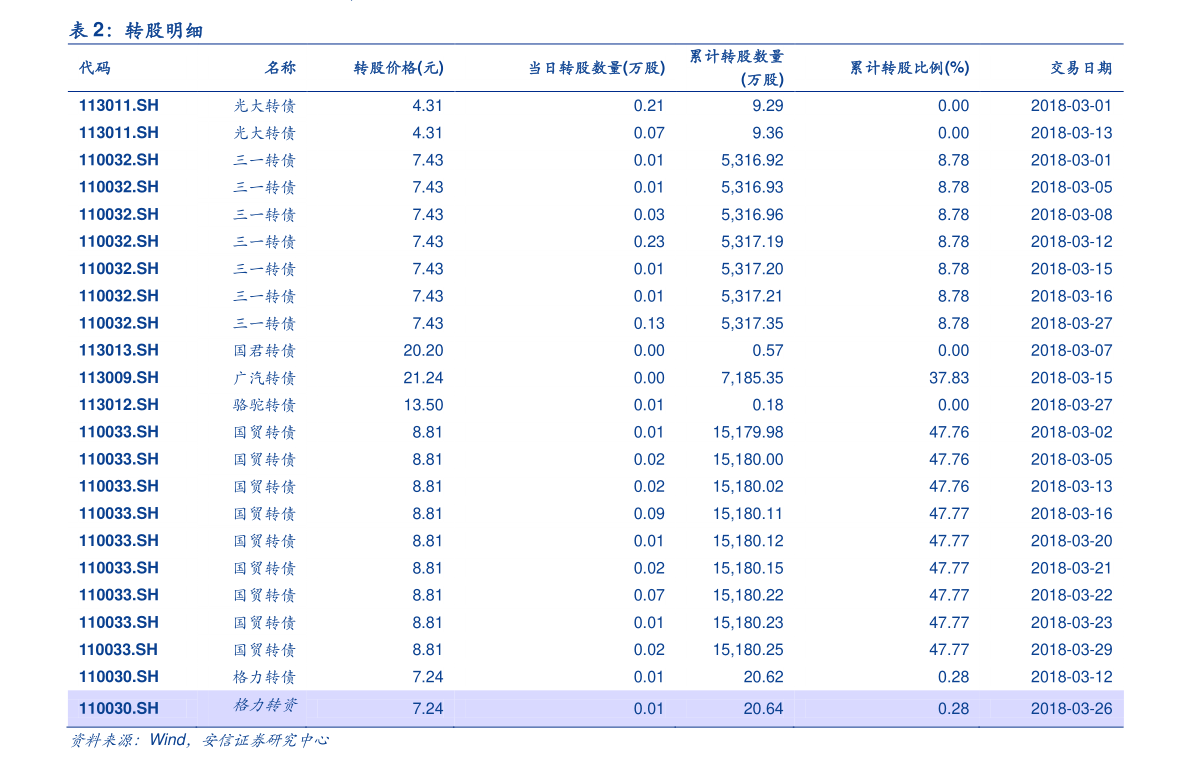
Task: Click cumulative value 20.62
Action: coord(763,677)
